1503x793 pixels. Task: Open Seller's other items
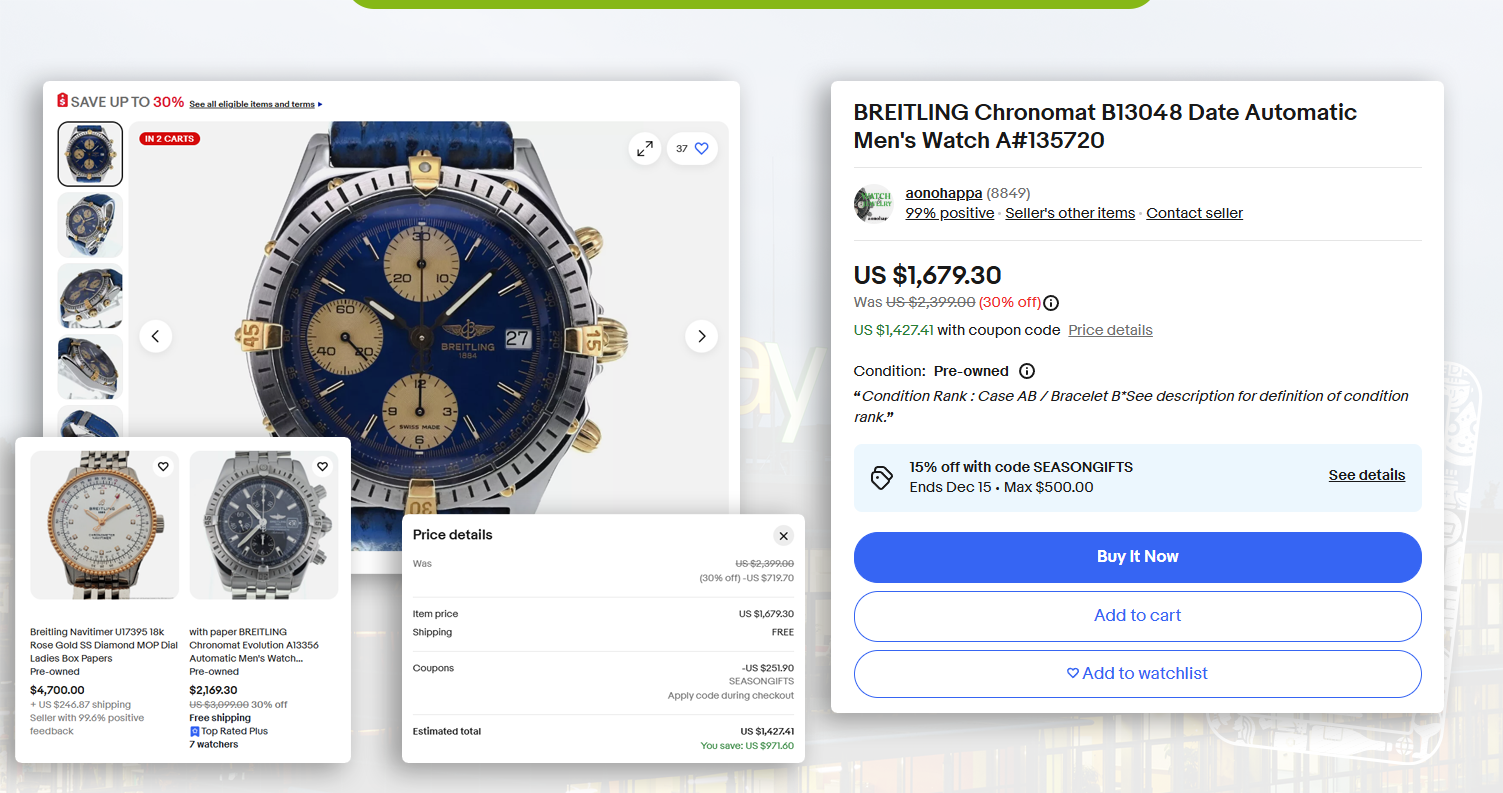(x=1070, y=213)
